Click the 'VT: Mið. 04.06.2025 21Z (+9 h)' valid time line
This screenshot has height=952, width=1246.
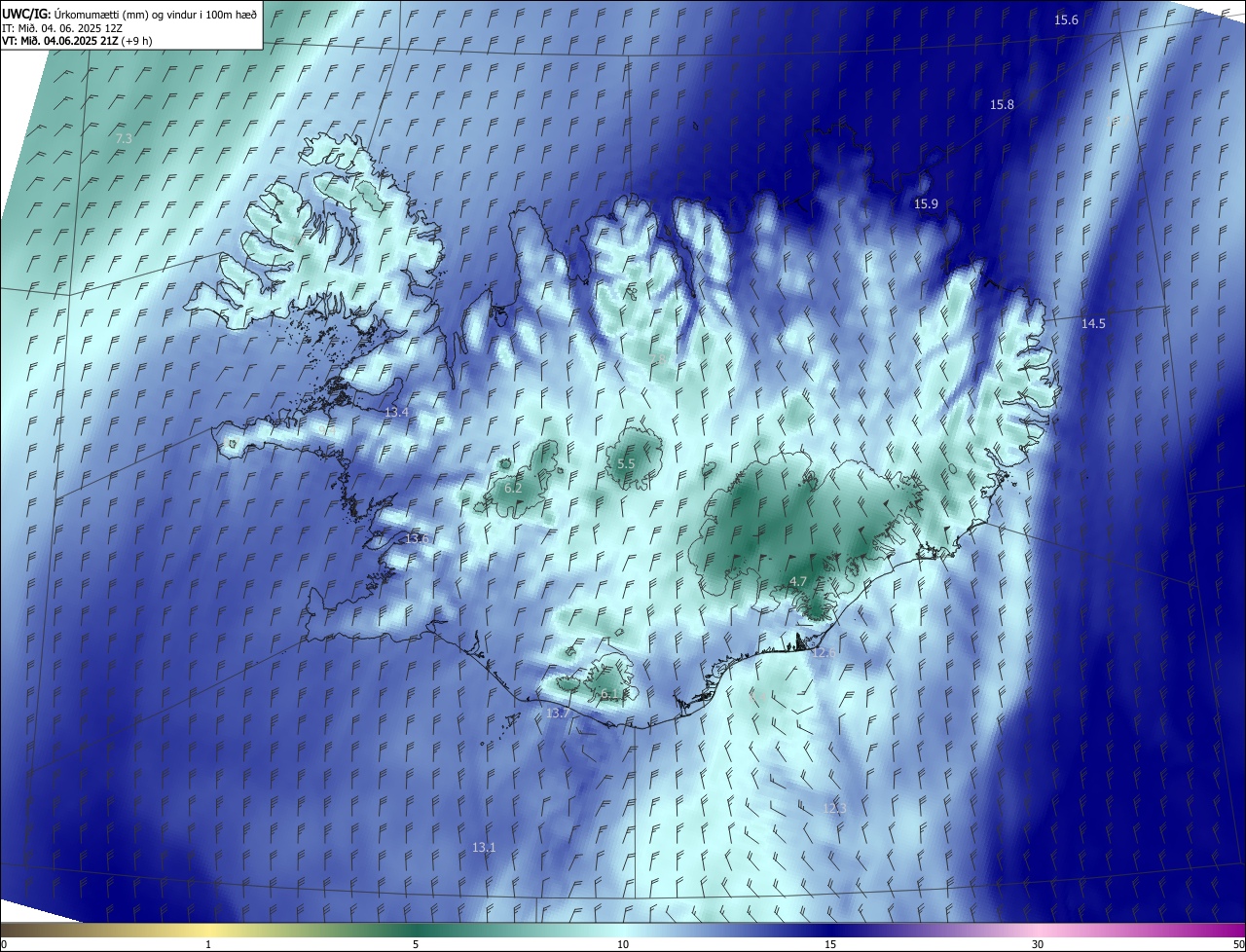(x=77, y=41)
